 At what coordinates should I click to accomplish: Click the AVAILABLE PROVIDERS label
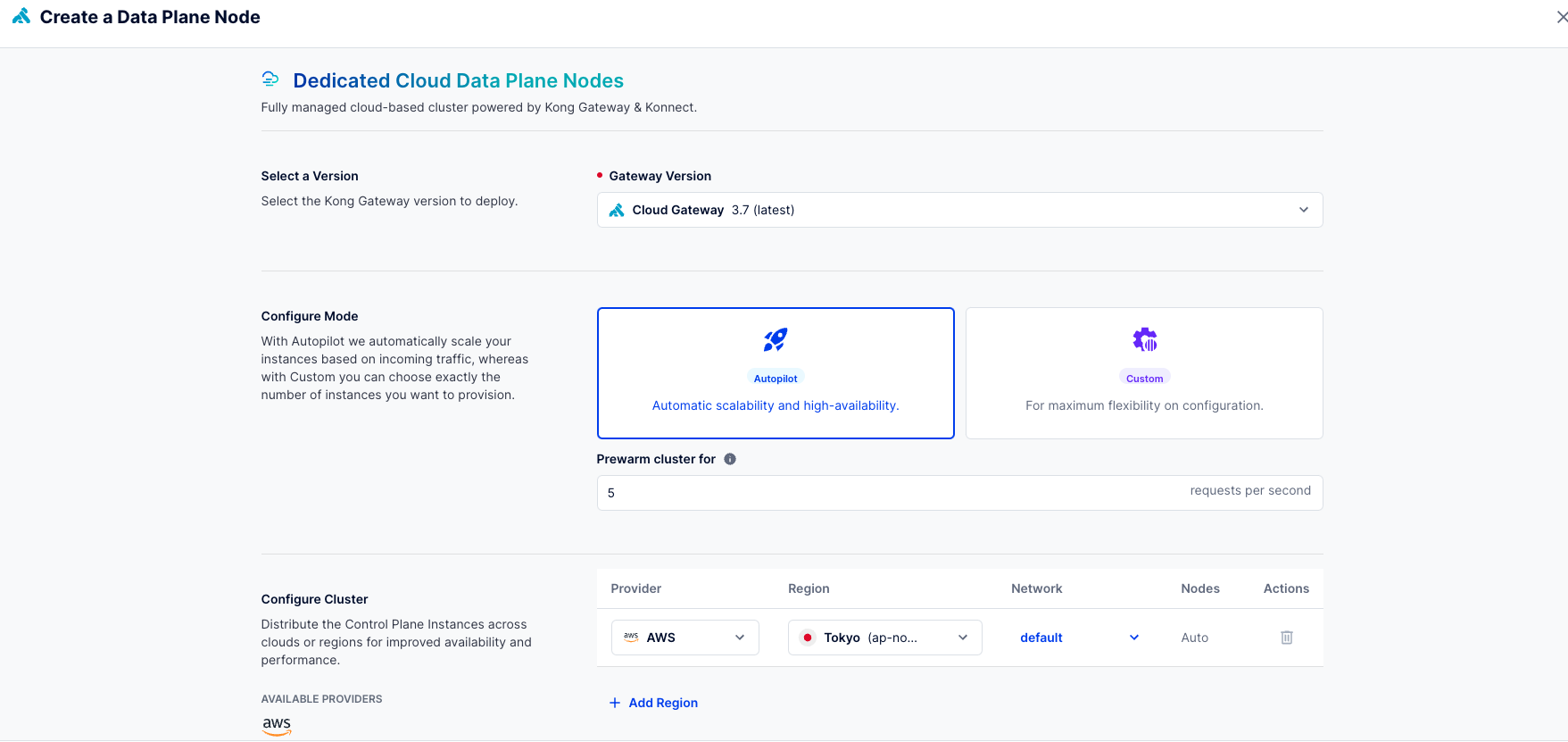321,699
